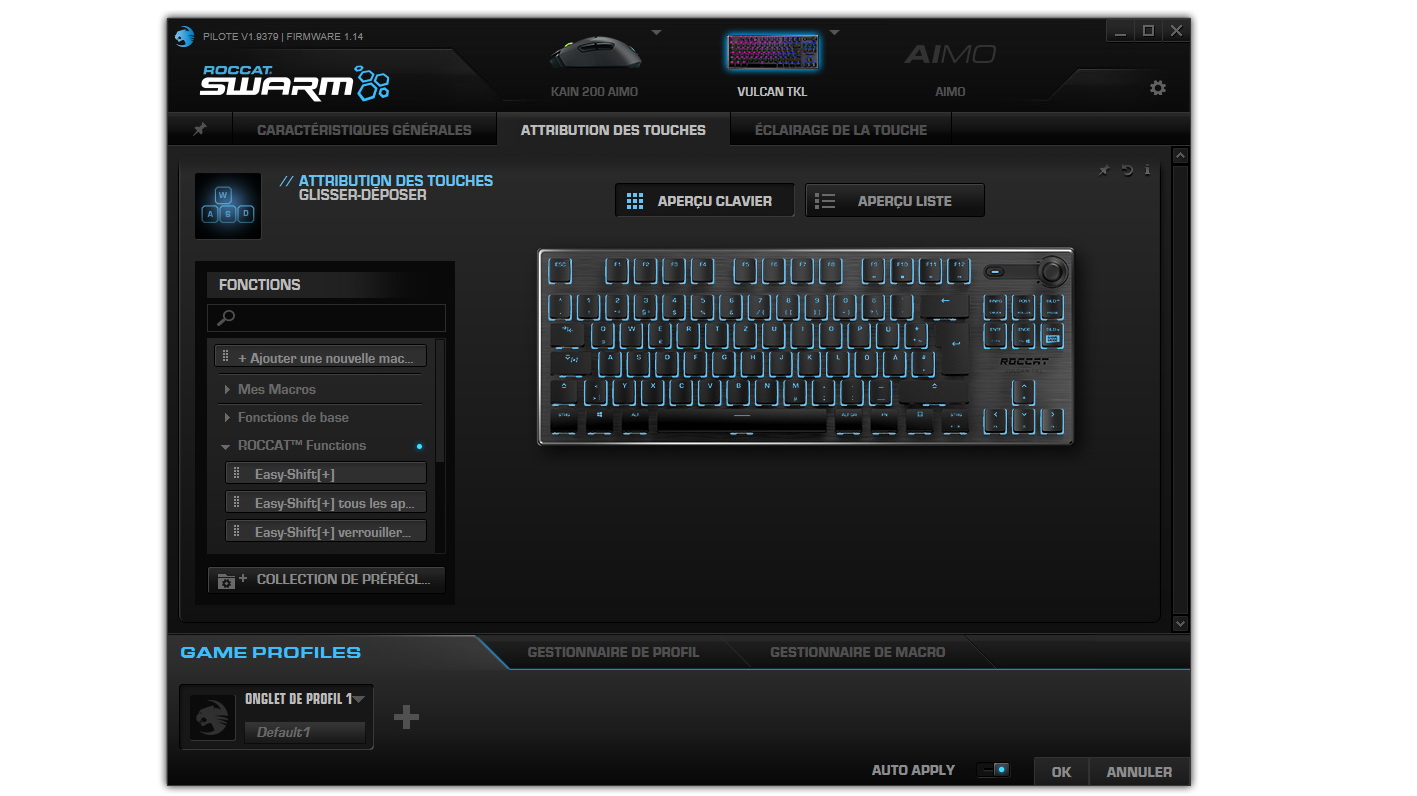
Task: Open the Gestionnaire de Macro tab
Action: coord(856,651)
